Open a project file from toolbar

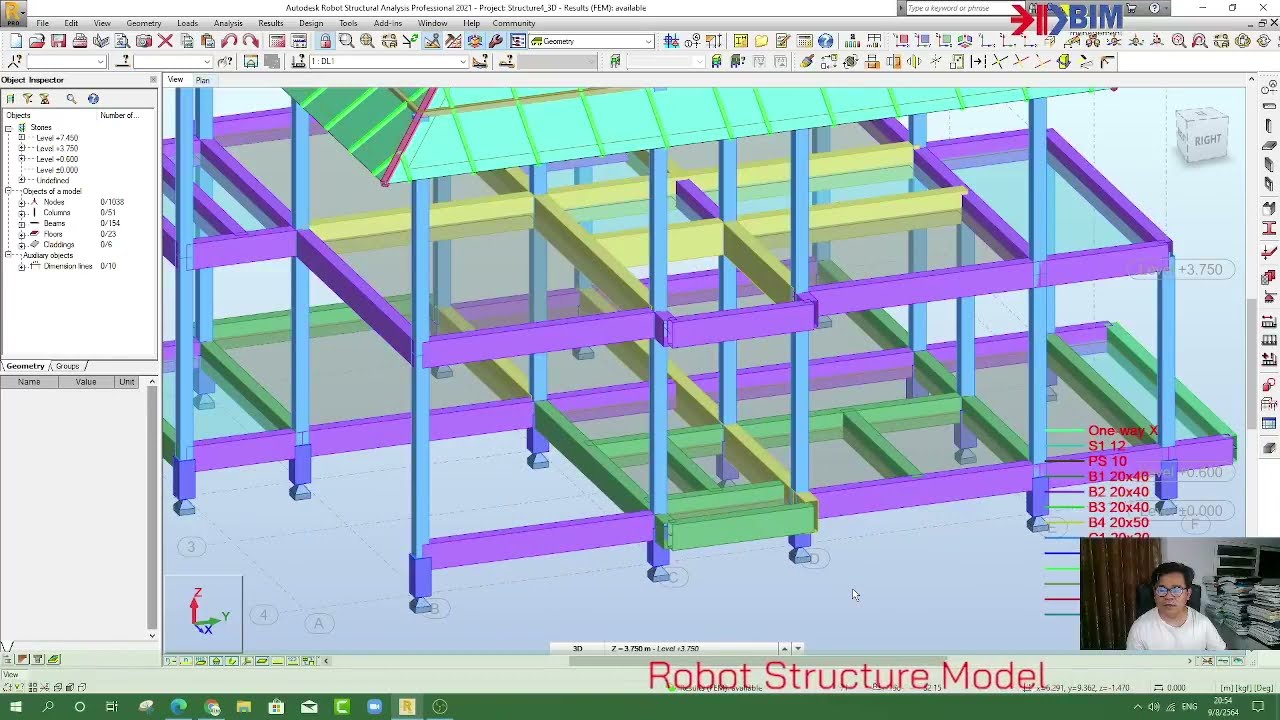pos(37,41)
